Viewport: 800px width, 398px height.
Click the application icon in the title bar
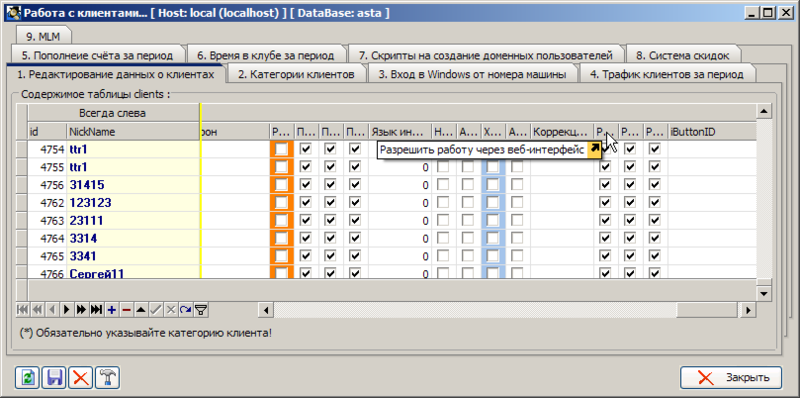(14, 13)
